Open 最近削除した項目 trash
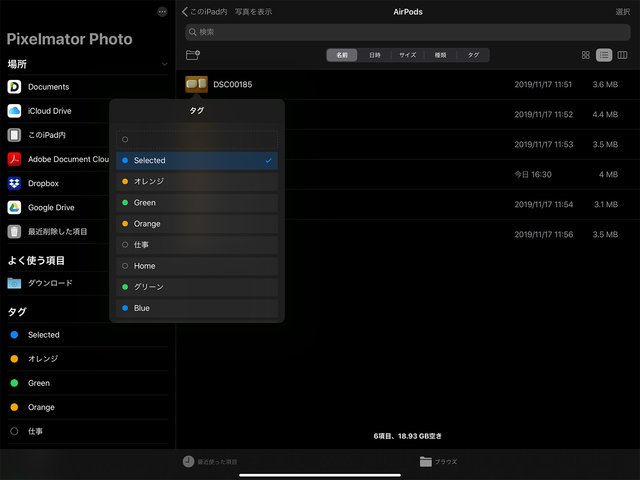Screen dimensions: 640x480 point(57,231)
